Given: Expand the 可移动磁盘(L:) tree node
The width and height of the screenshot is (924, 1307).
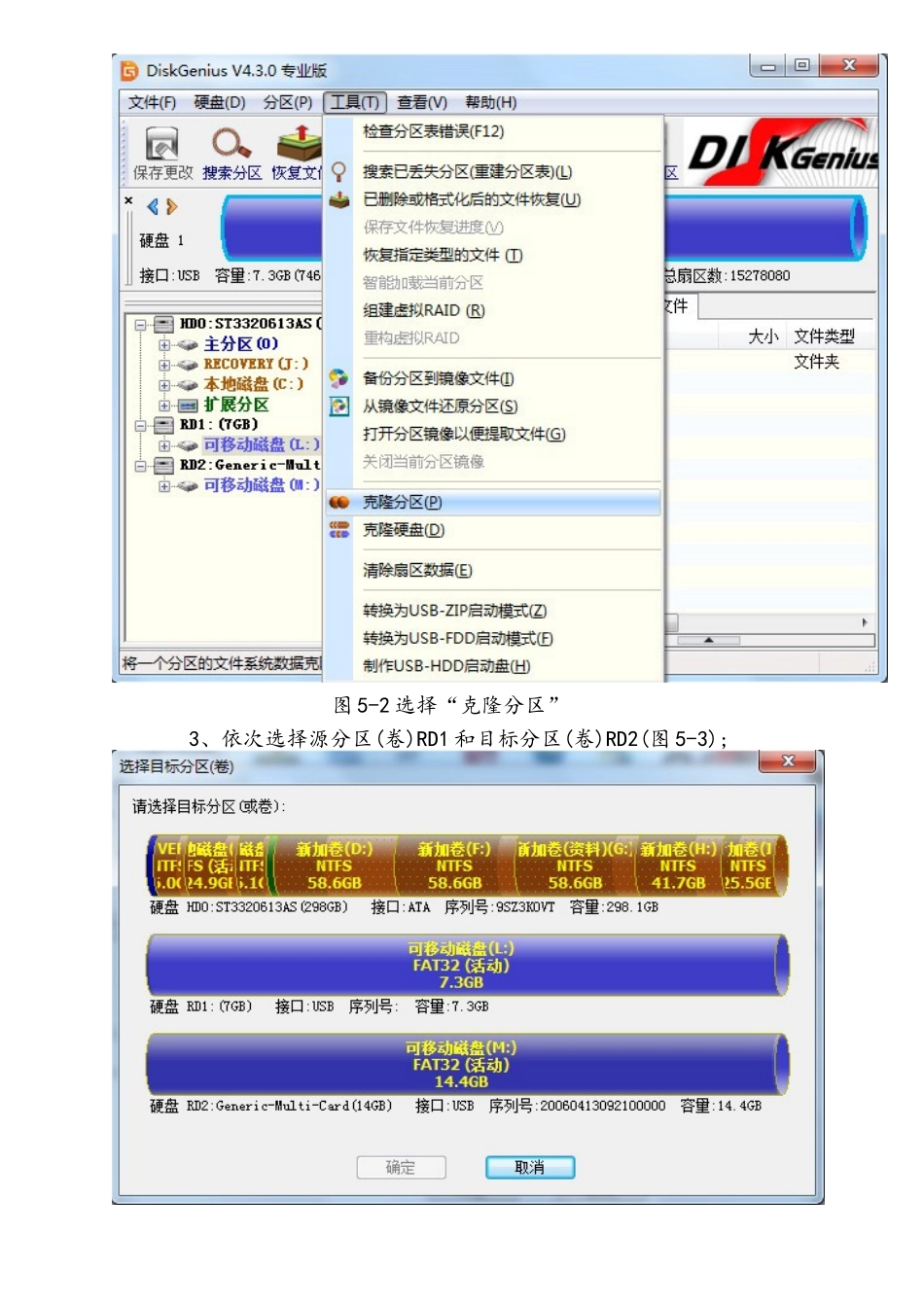Looking at the screenshot, I should click(x=164, y=445).
